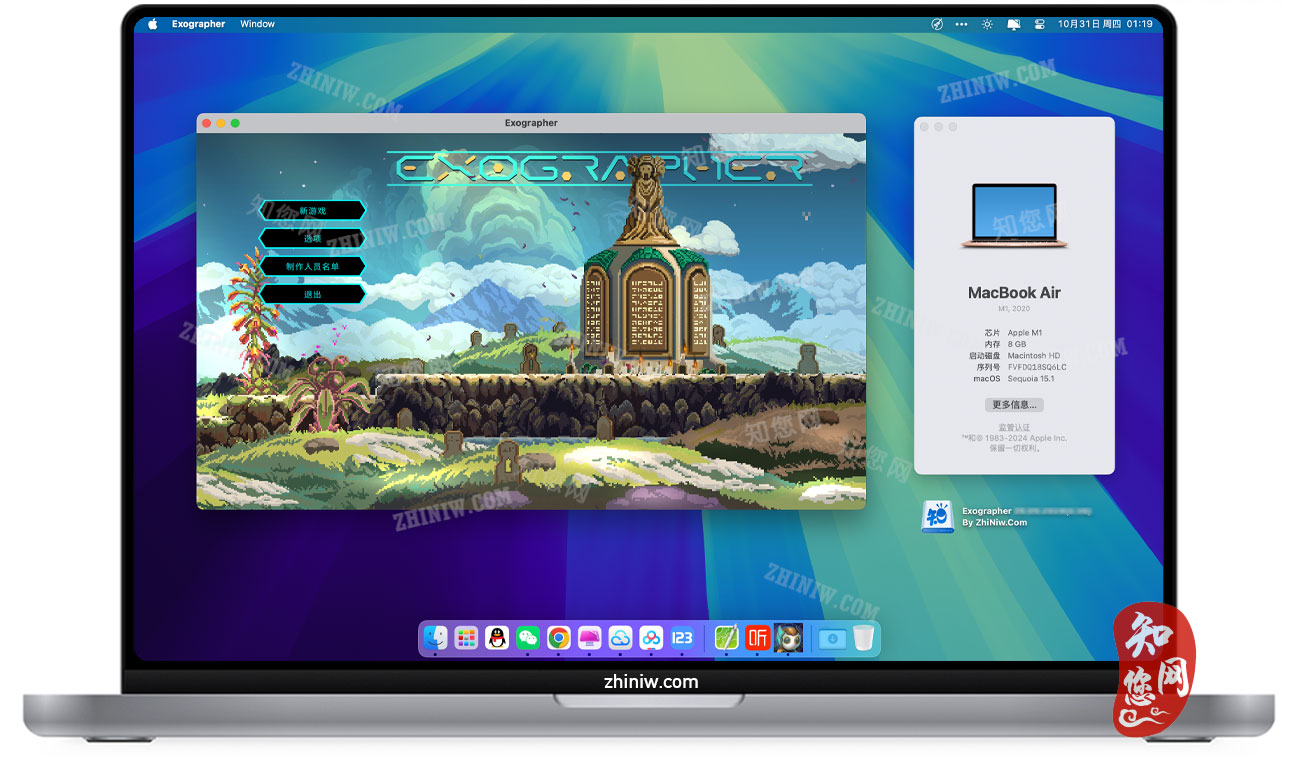Click the rocket icon in menu bar
Screen dimensions: 1298x779
click(x=937, y=24)
